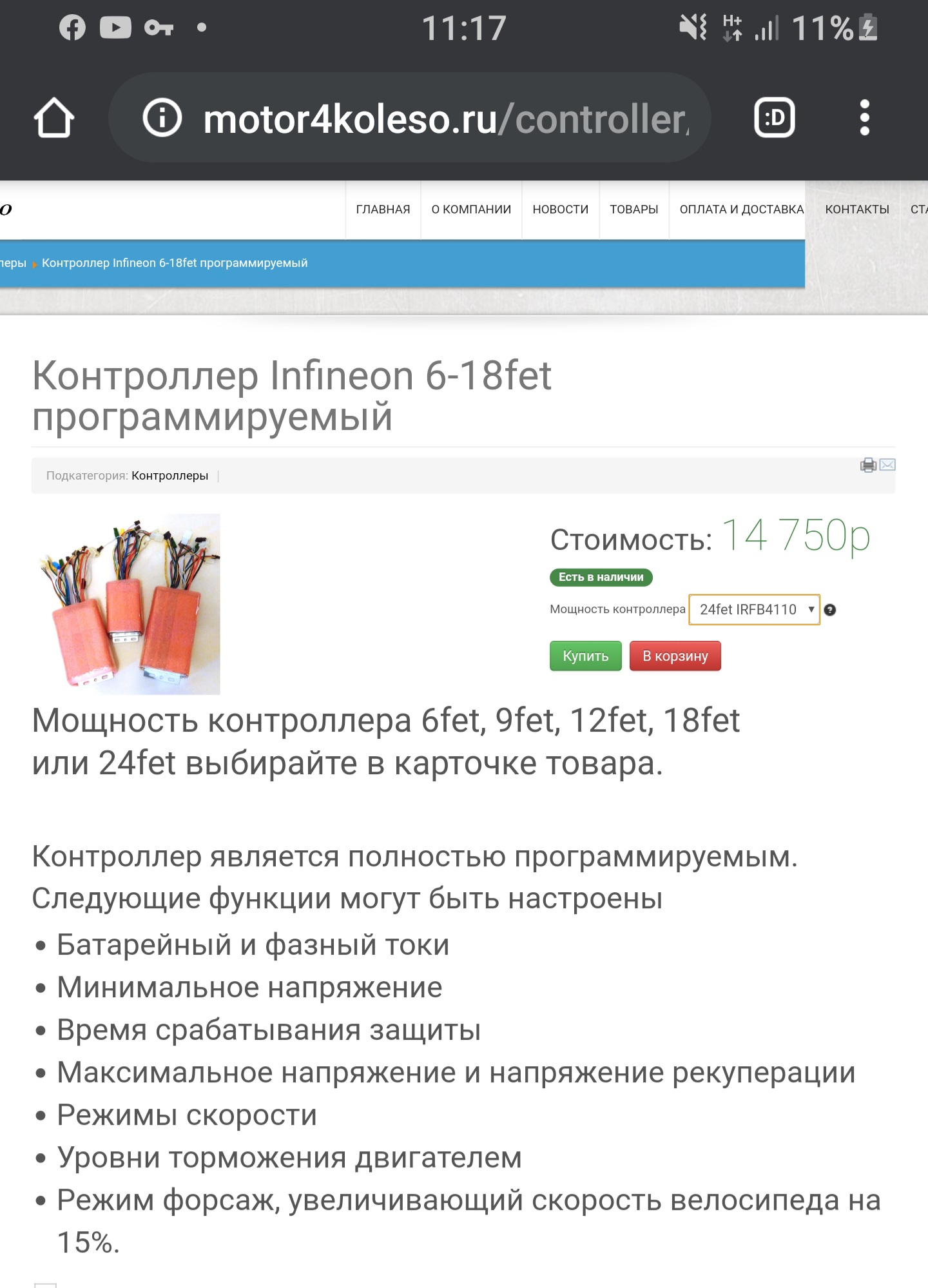
Task: Tap the mobile signal strength icon
Action: pos(767,28)
